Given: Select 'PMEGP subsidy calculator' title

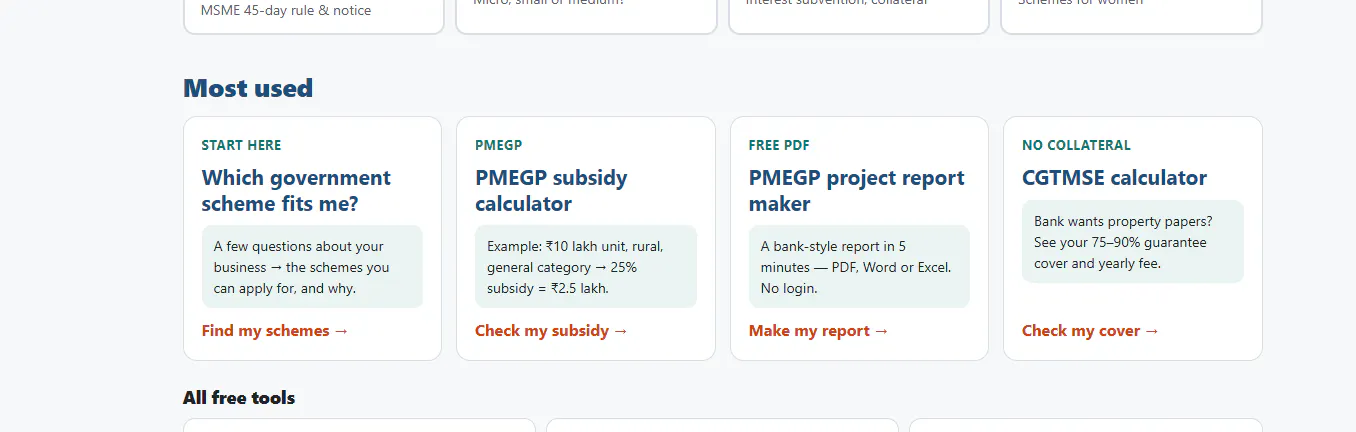Looking at the screenshot, I should (551, 191).
